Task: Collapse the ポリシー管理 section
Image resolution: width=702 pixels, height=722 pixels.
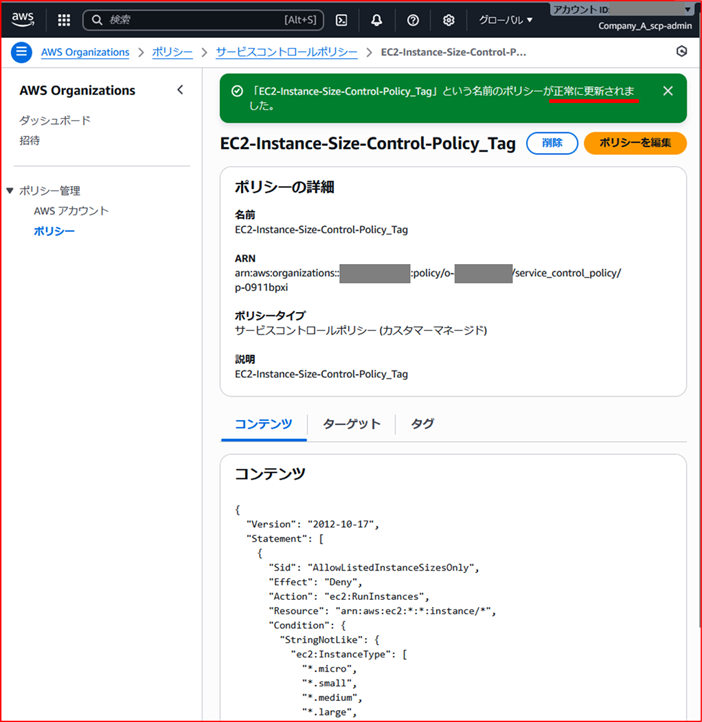Action: (x=10, y=191)
